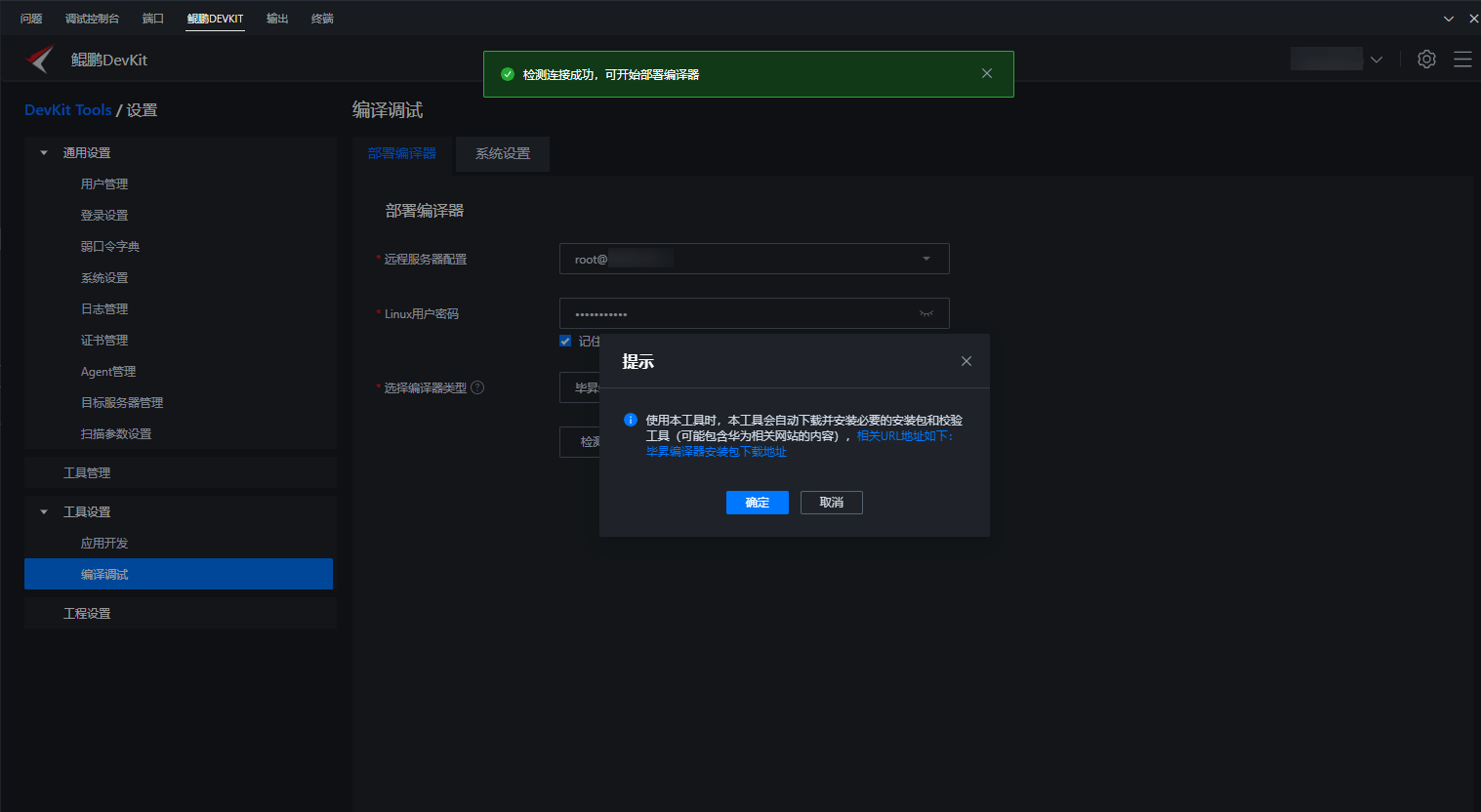Click the DevKit Tools breadcrumb link
Image resolution: width=1481 pixels, height=812 pixels.
click(68, 109)
